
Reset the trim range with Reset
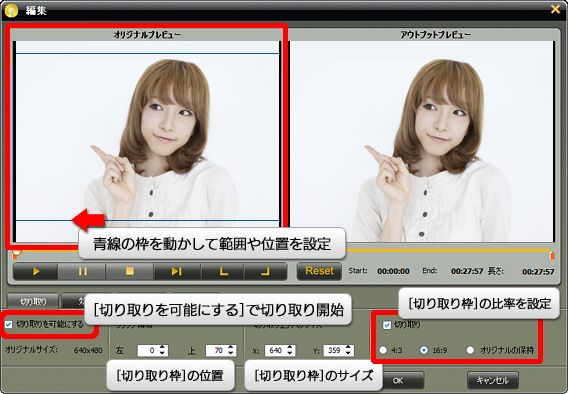pos(319,271)
